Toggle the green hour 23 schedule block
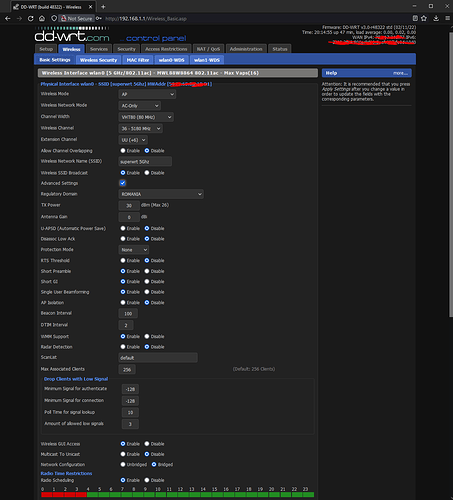 click(308, 494)
